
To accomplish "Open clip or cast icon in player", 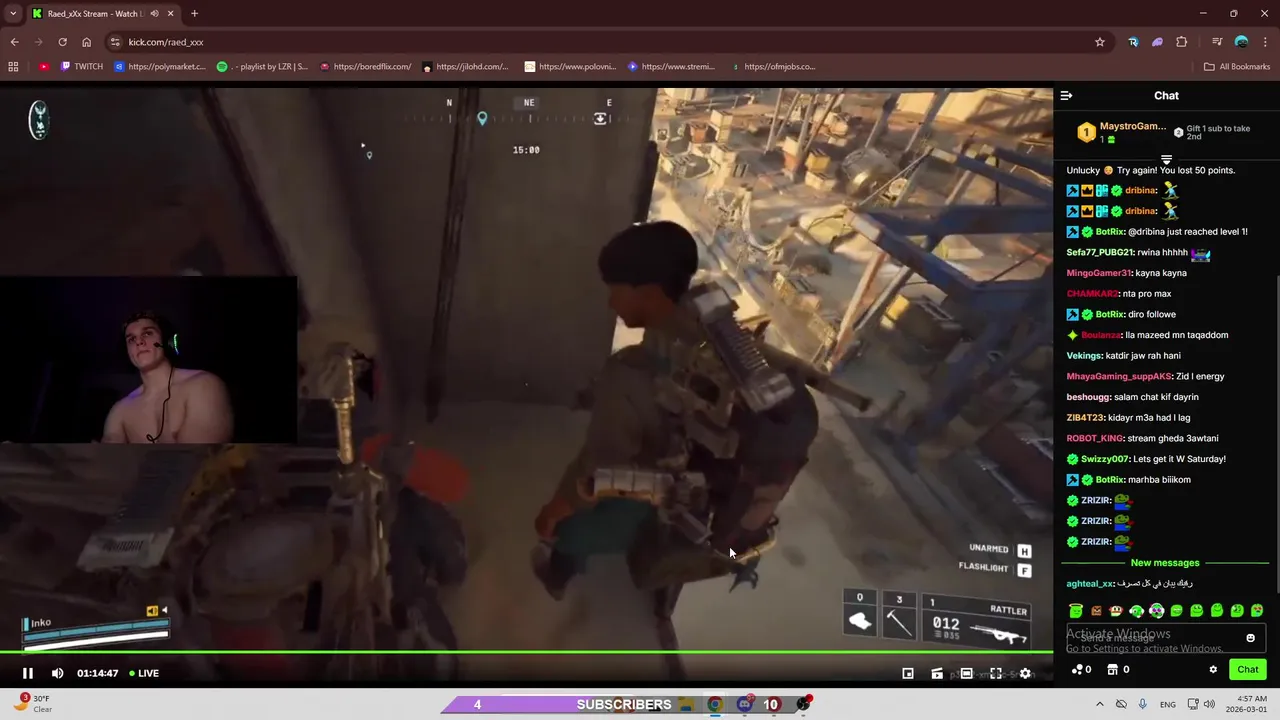I will (x=937, y=673).
